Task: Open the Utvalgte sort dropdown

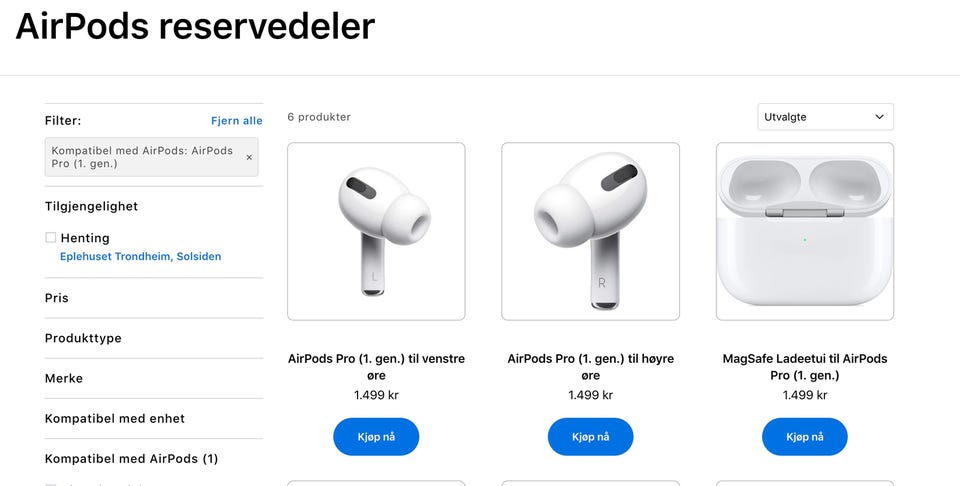Action: coord(825,117)
